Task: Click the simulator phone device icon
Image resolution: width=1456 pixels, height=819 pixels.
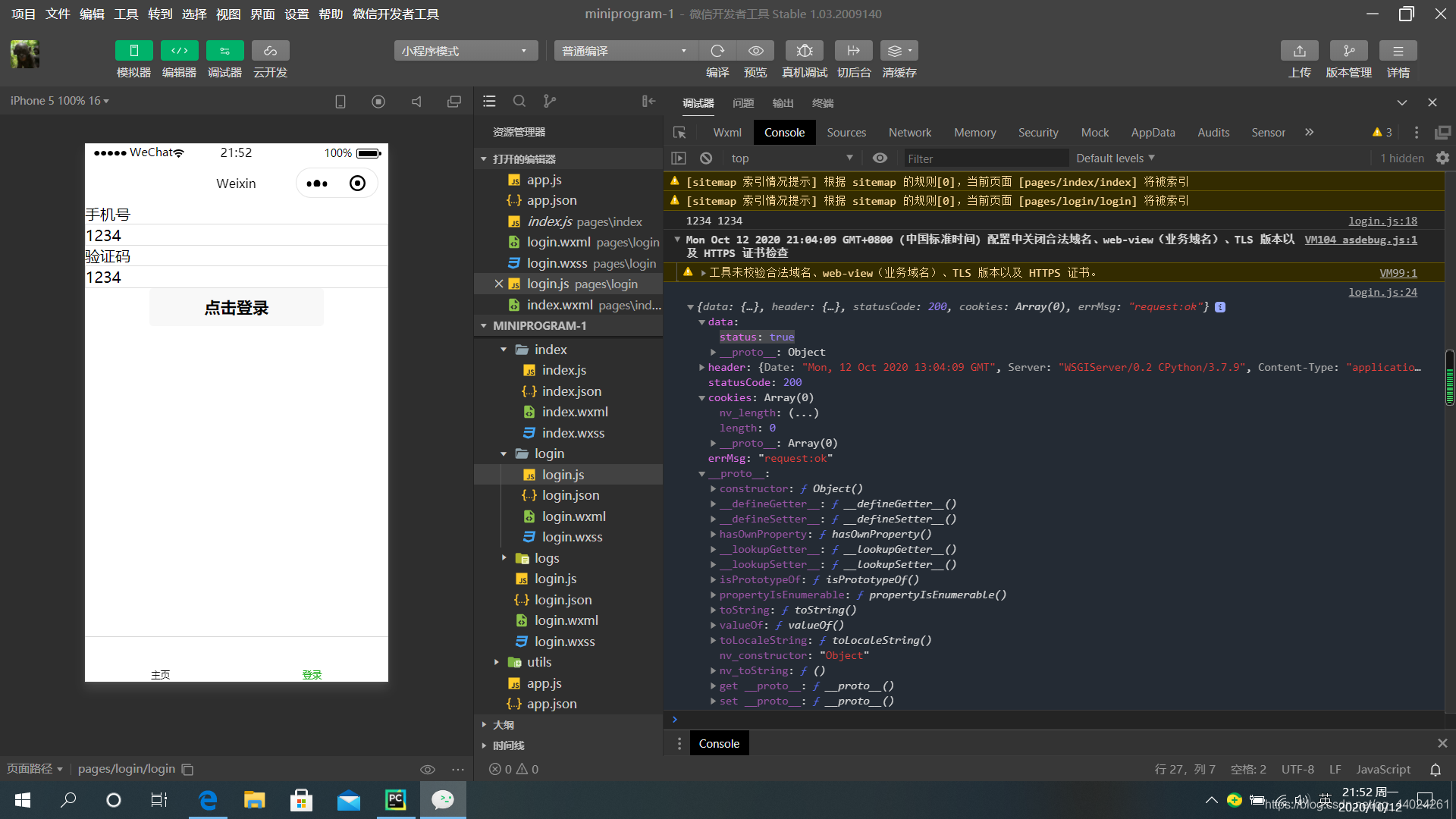Action: pyautogui.click(x=340, y=102)
